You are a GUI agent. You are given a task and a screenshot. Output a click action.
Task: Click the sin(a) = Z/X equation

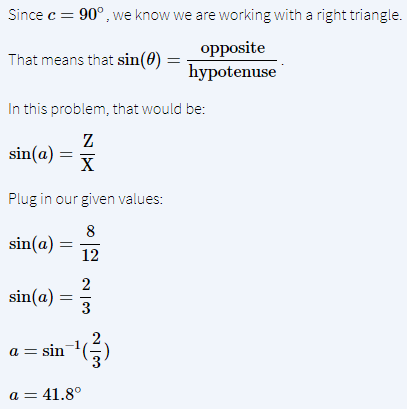[52, 153]
